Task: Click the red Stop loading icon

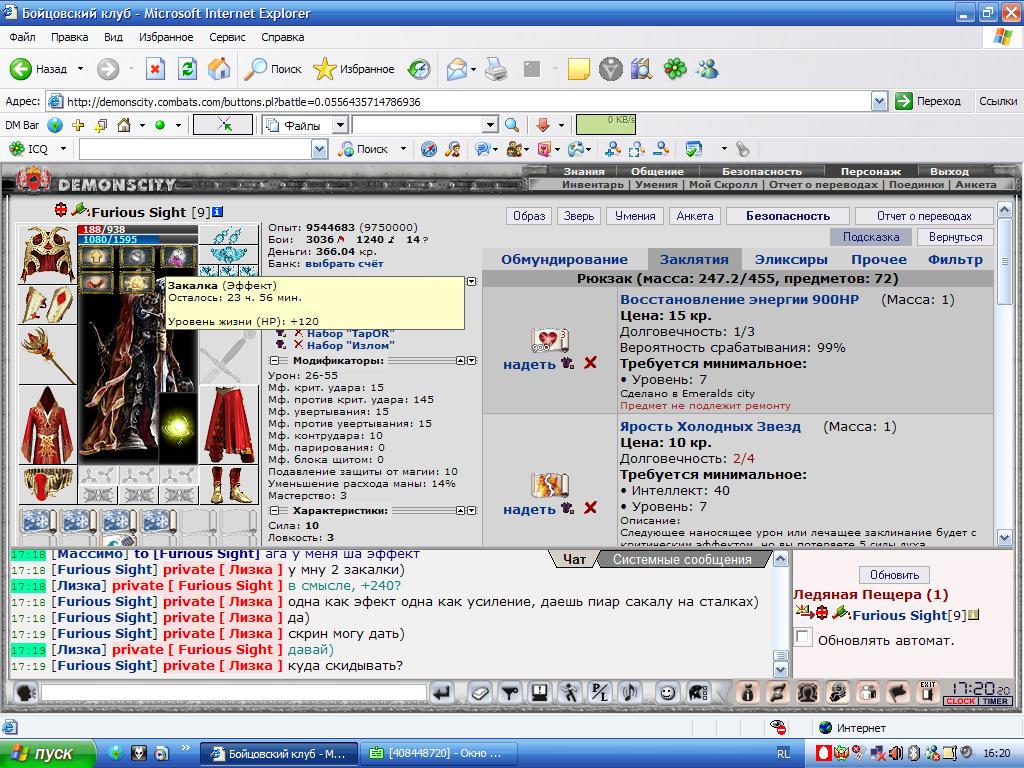Action: coord(155,69)
